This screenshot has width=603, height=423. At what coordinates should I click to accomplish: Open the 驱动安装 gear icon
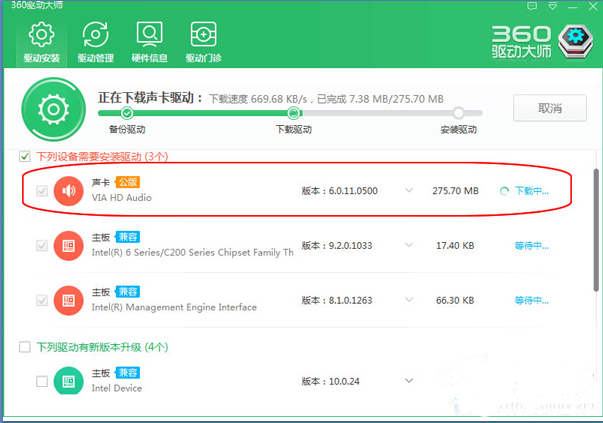[41, 35]
